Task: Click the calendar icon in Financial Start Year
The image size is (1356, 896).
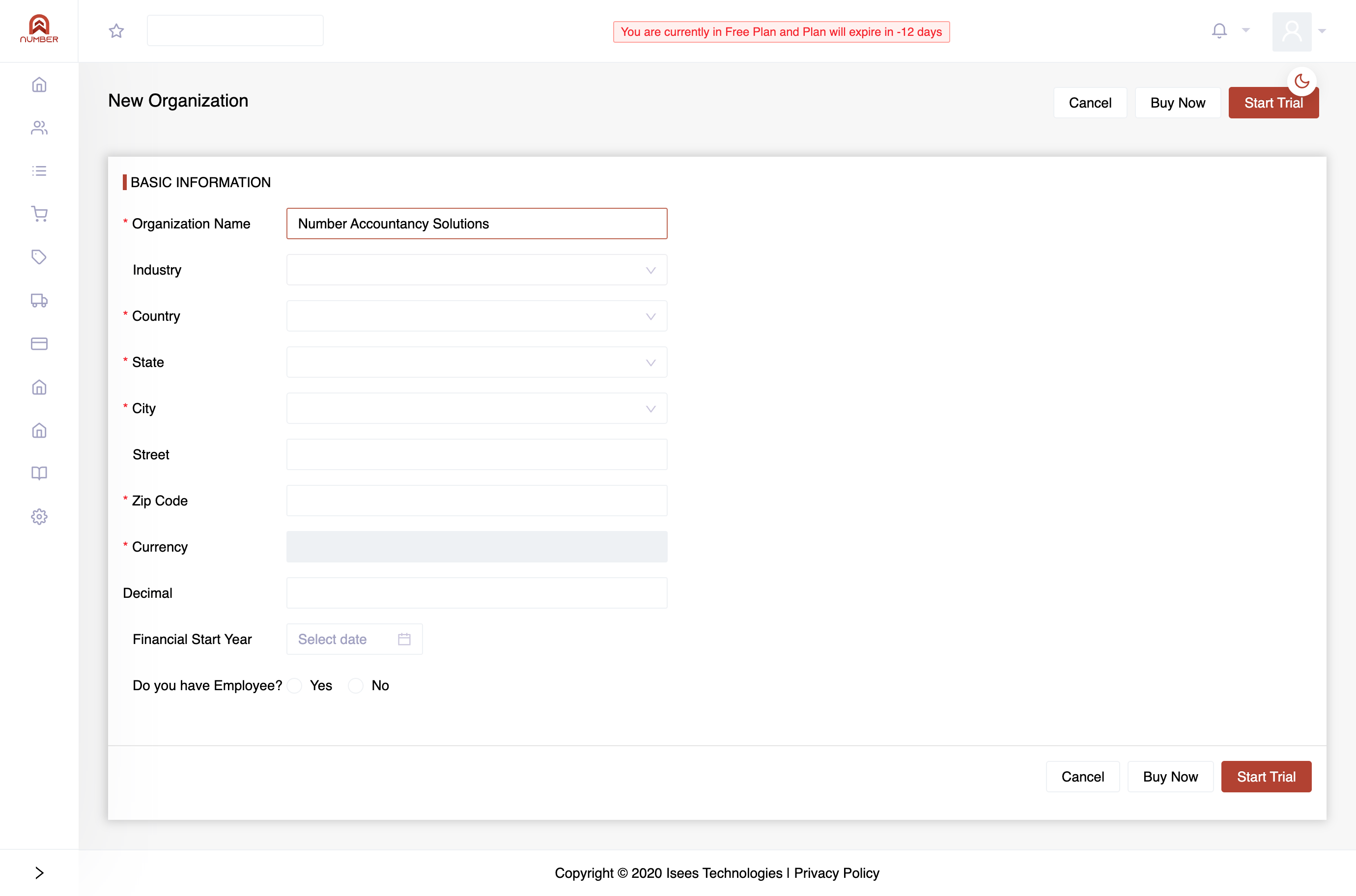Action: click(x=404, y=639)
